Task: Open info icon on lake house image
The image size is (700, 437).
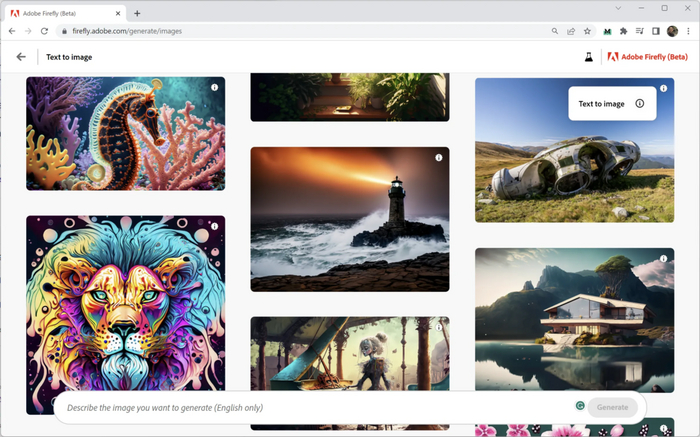Action: (x=664, y=258)
